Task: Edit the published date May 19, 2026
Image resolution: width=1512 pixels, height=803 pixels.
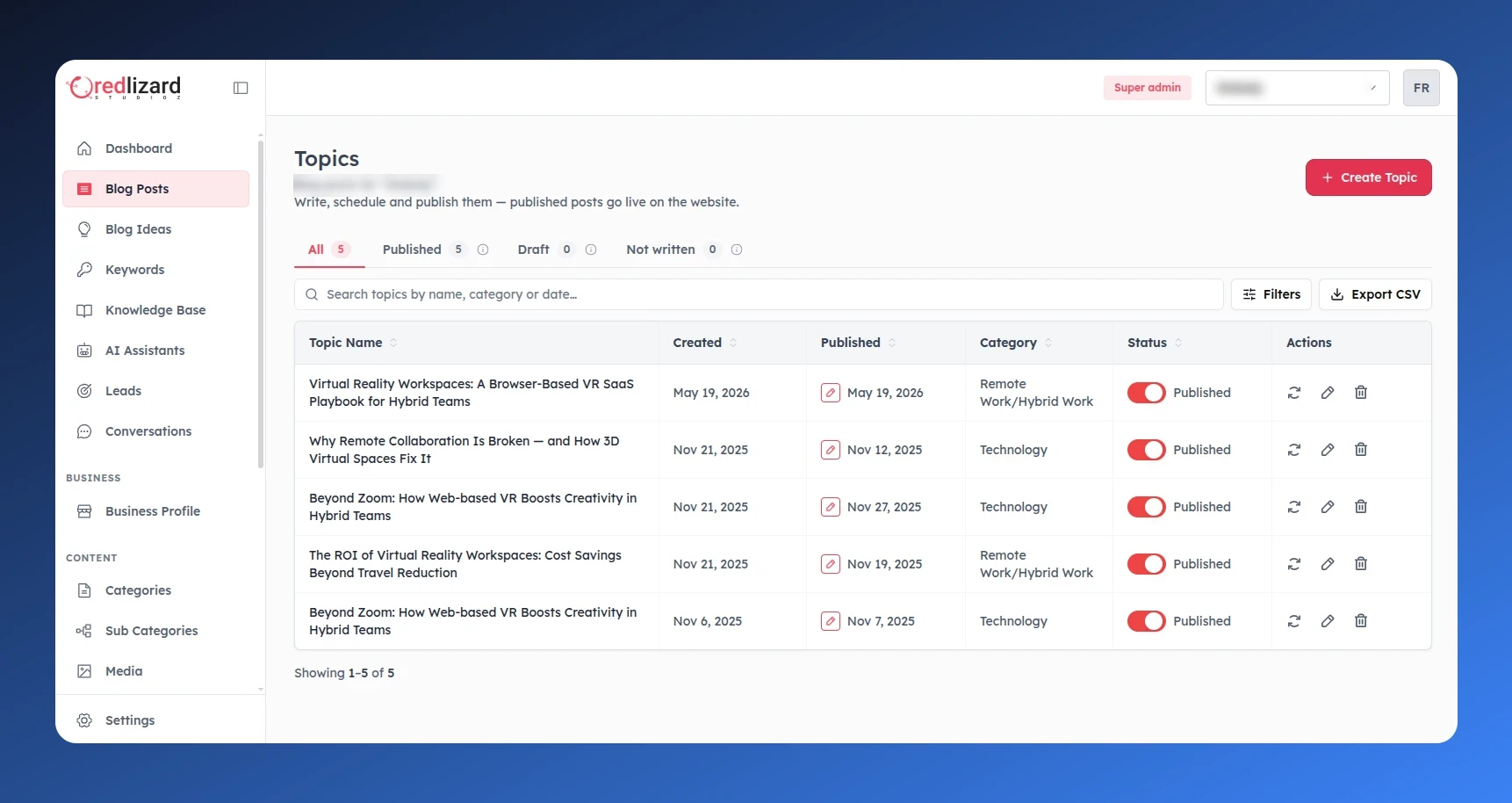Action: [x=831, y=393]
